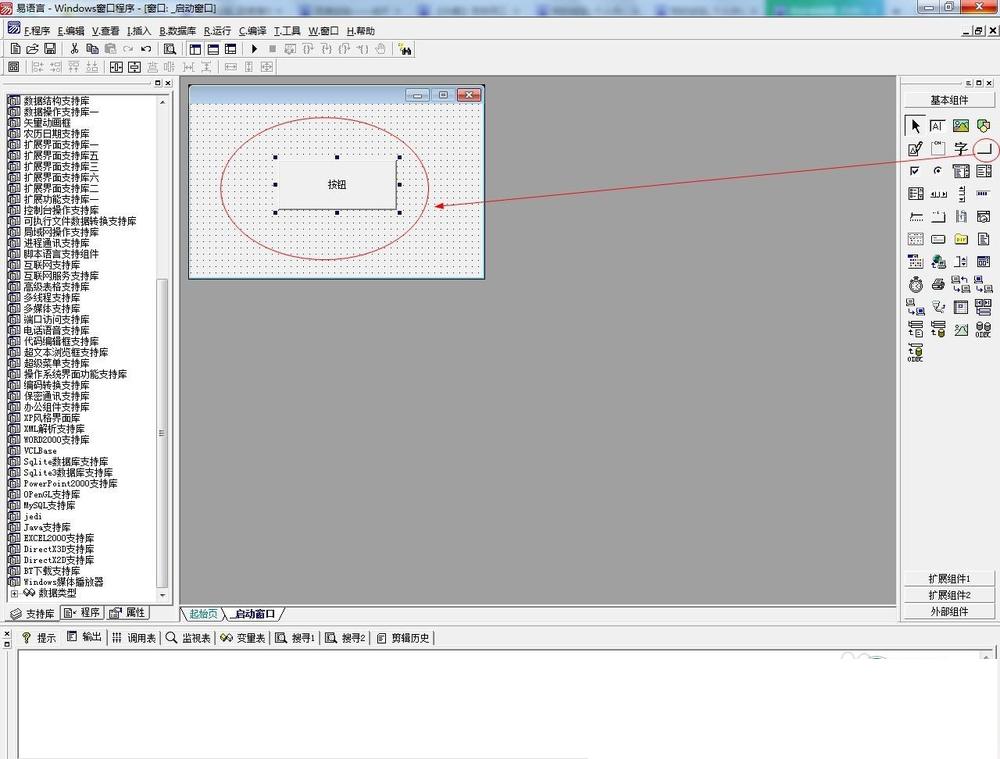Choose the picture box component icon
Viewport: 1000px width, 759px height.
point(961,126)
